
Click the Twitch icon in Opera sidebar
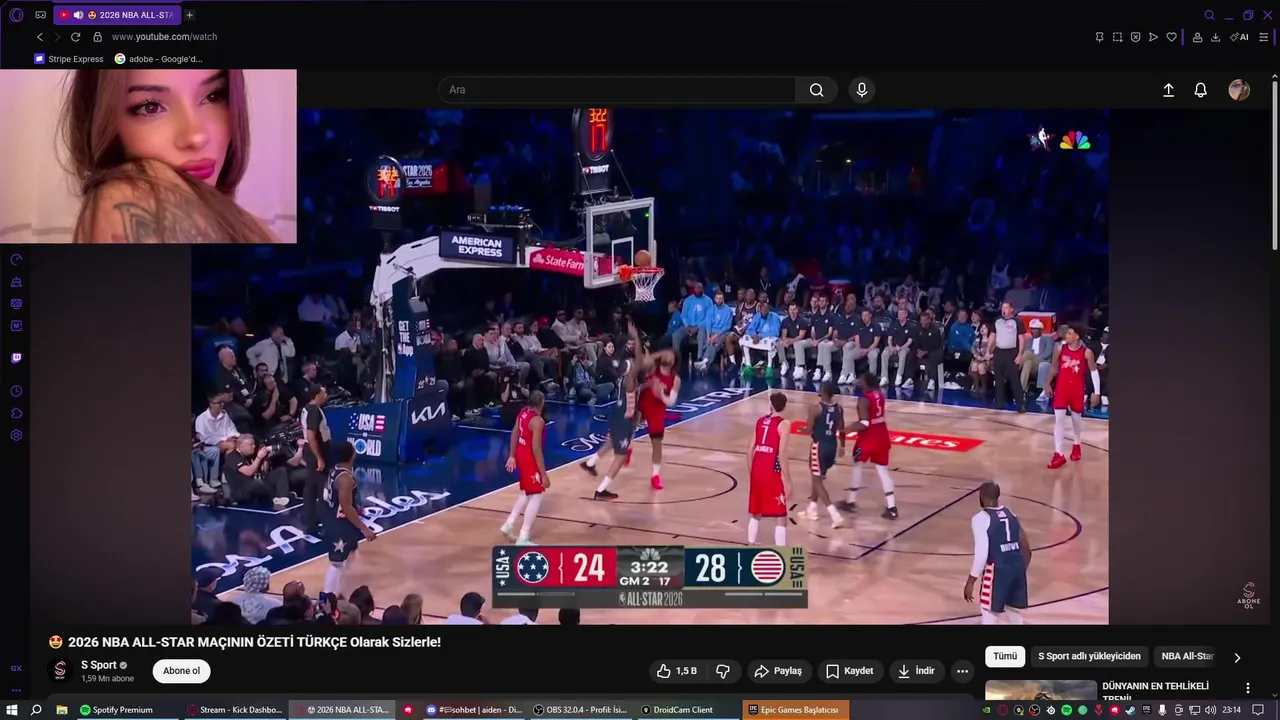[x=16, y=358]
